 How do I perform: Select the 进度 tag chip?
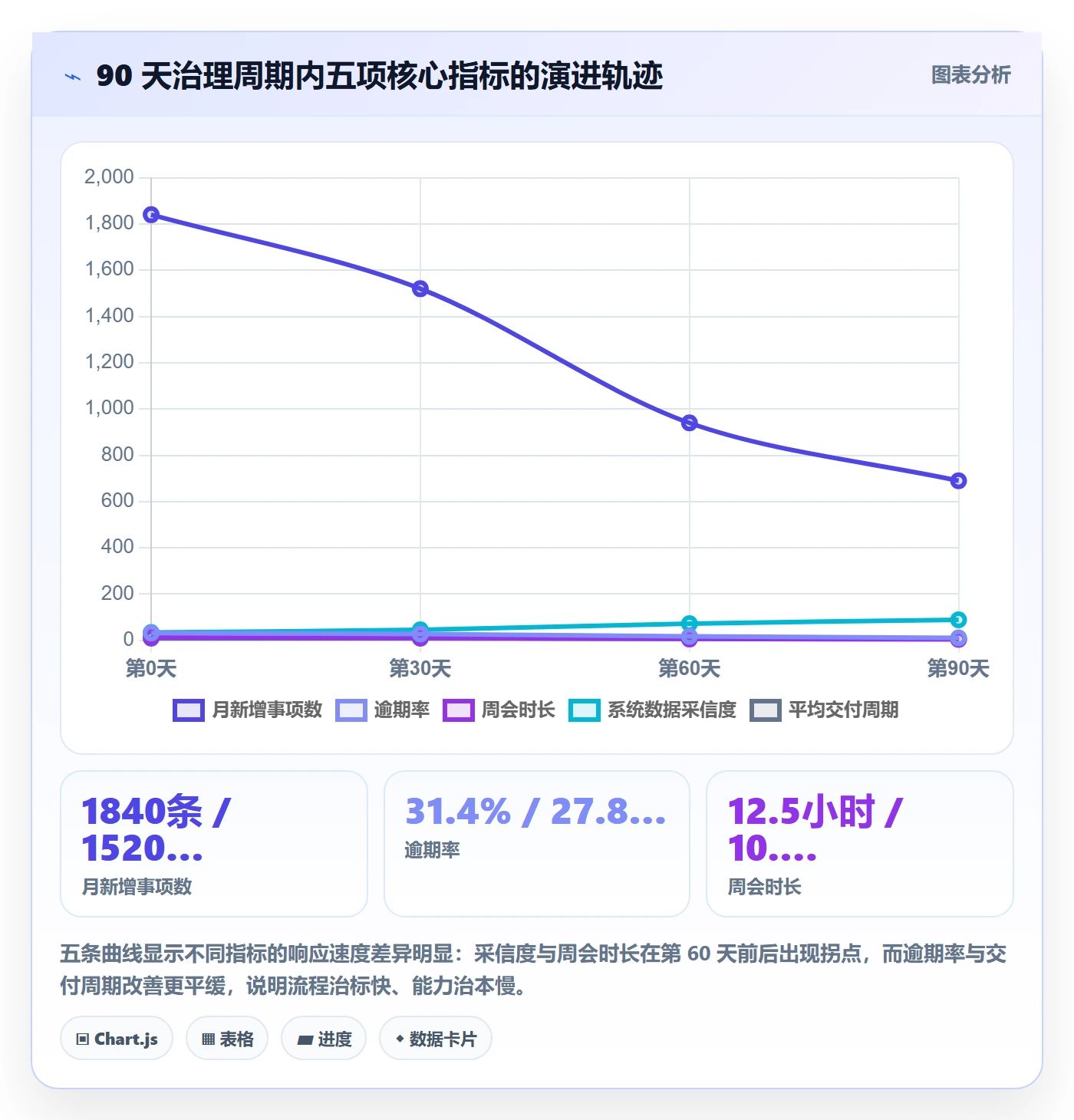click(x=324, y=1039)
